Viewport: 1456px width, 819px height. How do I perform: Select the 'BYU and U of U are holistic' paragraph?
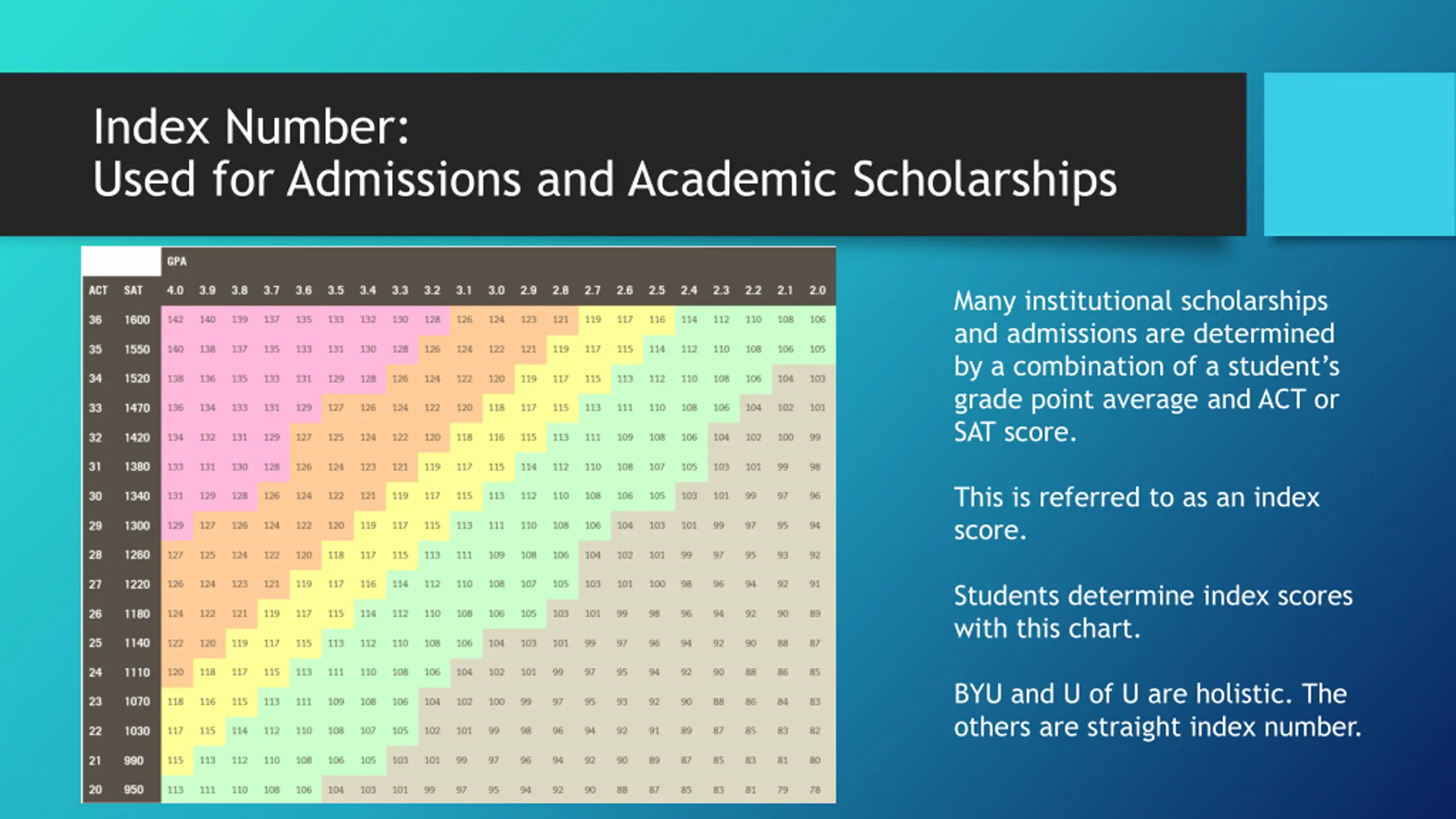click(x=1157, y=710)
